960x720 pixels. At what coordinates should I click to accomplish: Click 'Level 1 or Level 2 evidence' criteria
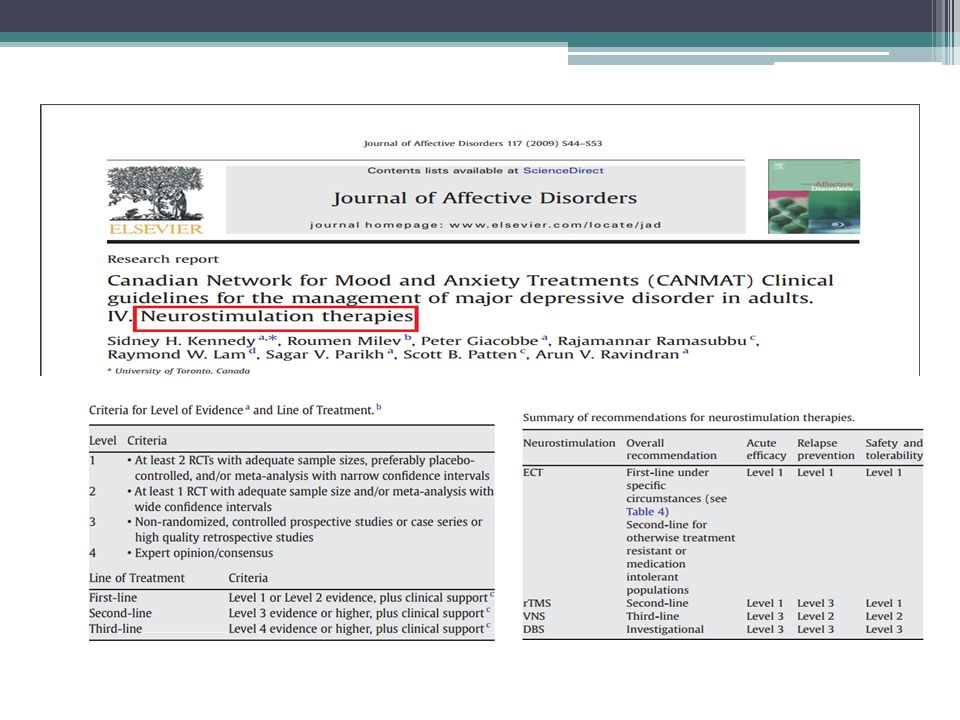[358, 598]
